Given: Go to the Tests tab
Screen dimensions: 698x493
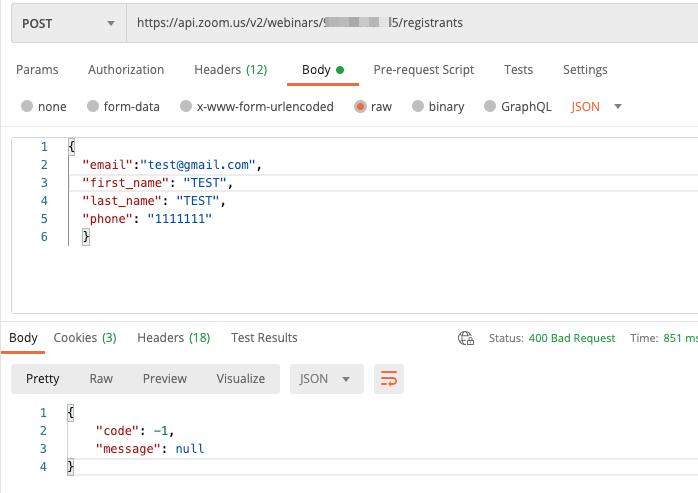Looking at the screenshot, I should click(518, 70).
